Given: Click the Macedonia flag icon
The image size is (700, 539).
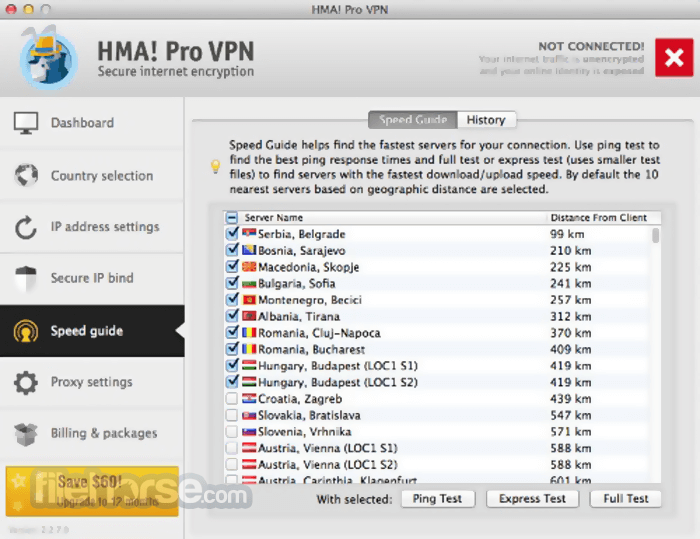Looking at the screenshot, I should pos(249,267).
